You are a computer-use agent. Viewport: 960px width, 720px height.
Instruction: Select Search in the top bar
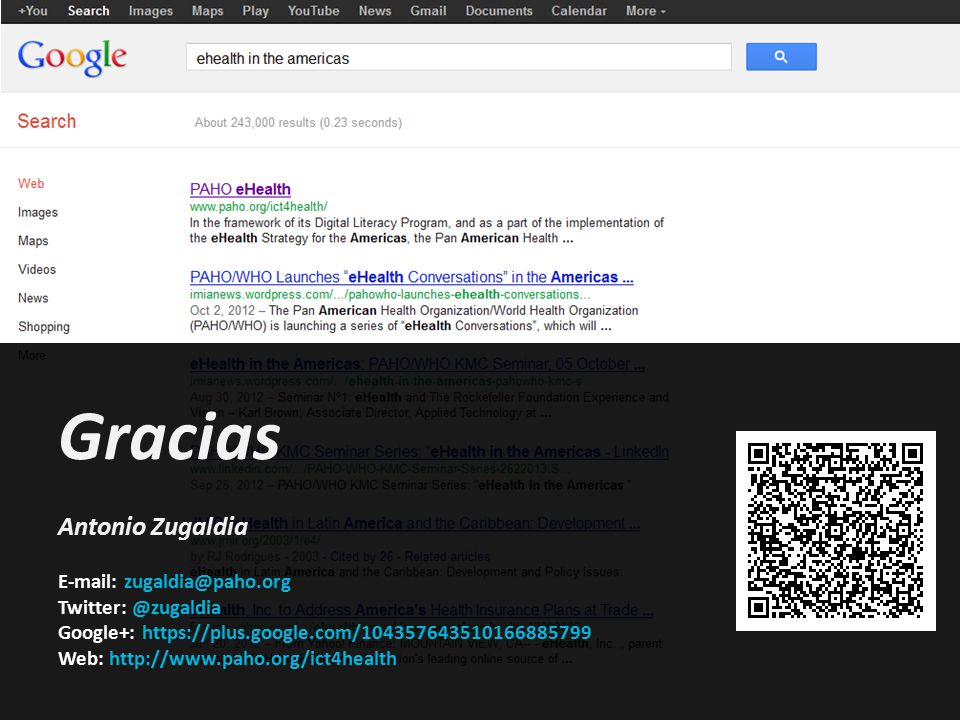click(x=88, y=11)
